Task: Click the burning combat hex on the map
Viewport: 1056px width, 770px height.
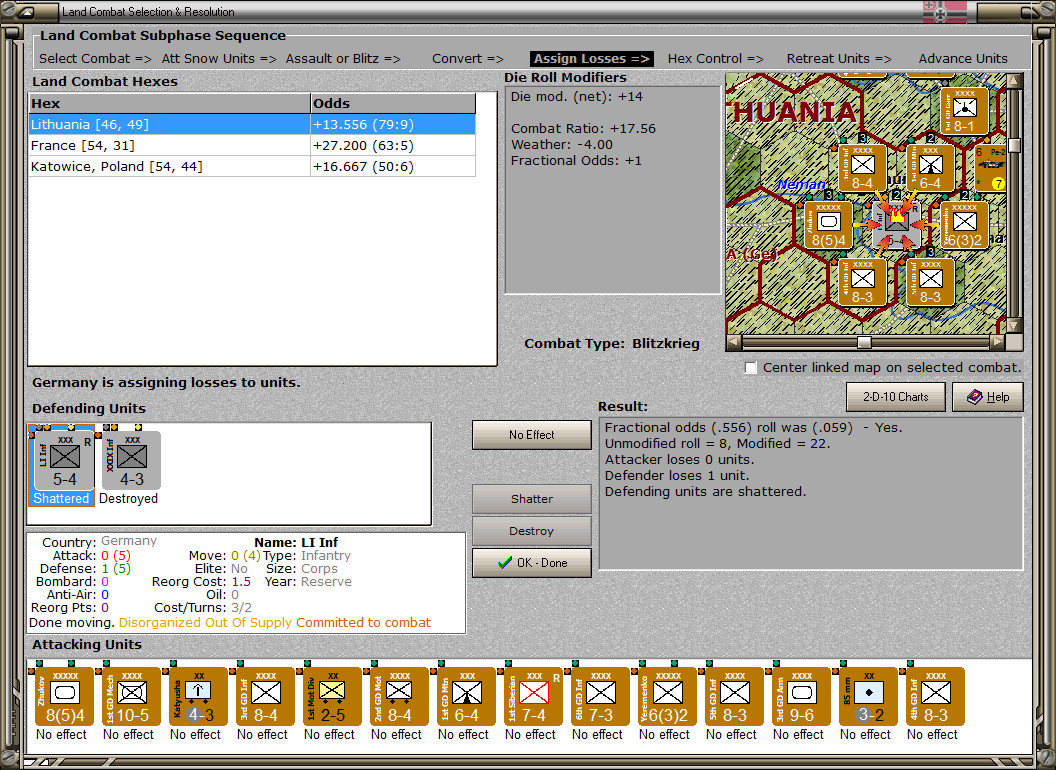Action: pyautogui.click(x=896, y=225)
